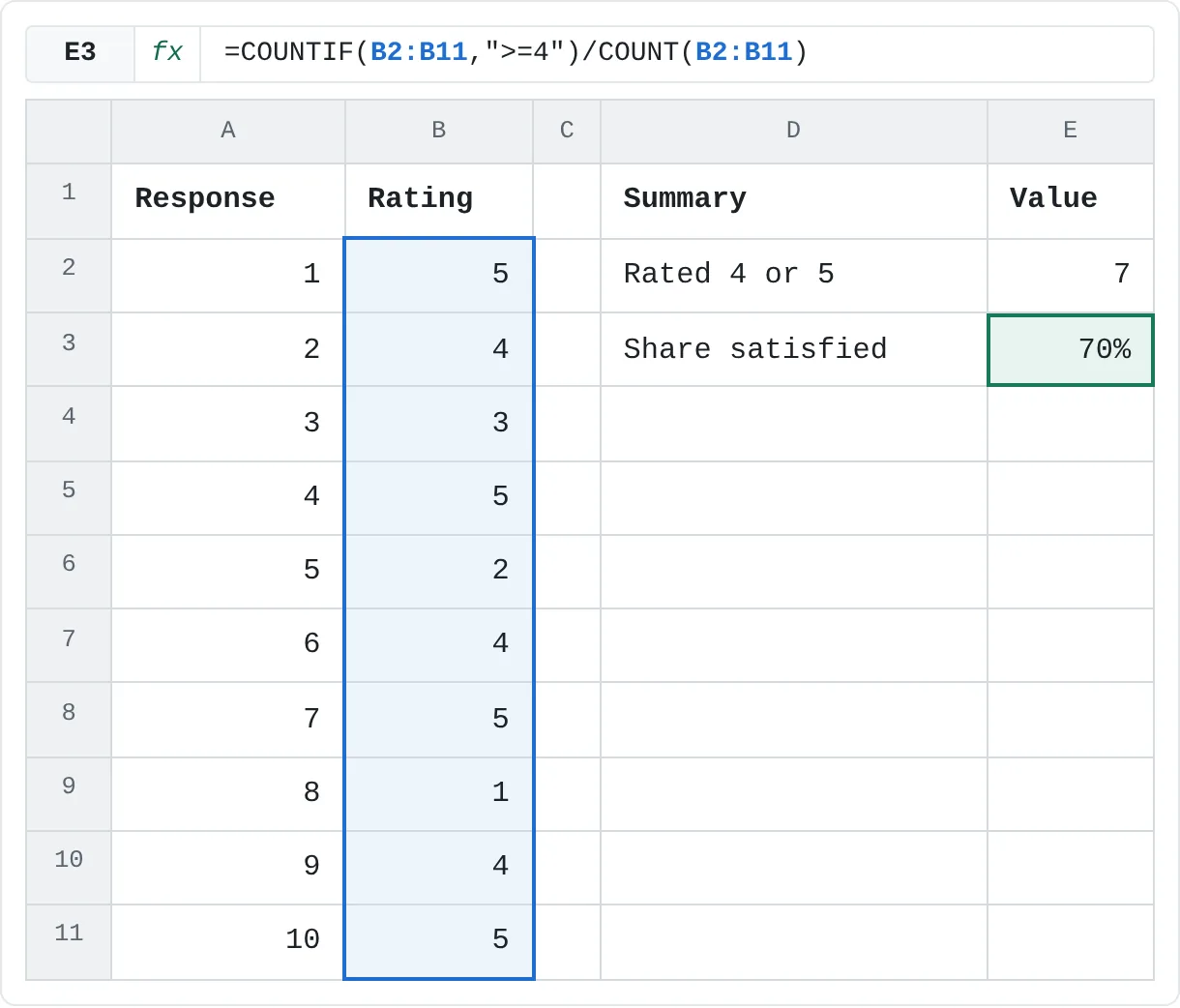The height and width of the screenshot is (1008, 1180).
Task: Click the "Value" header cell
Action: tap(1071, 201)
